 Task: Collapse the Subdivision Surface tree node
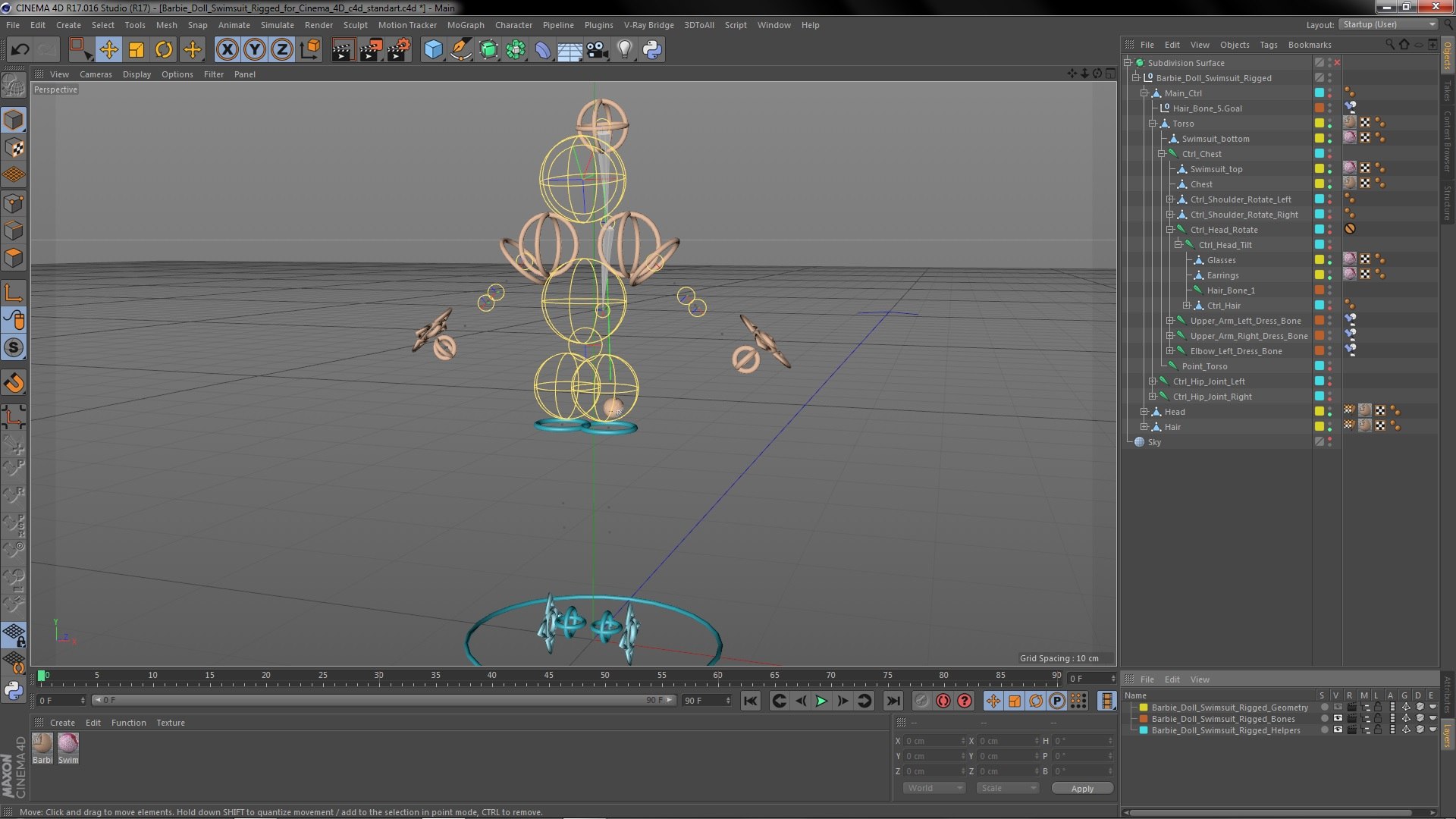[x=1128, y=63]
